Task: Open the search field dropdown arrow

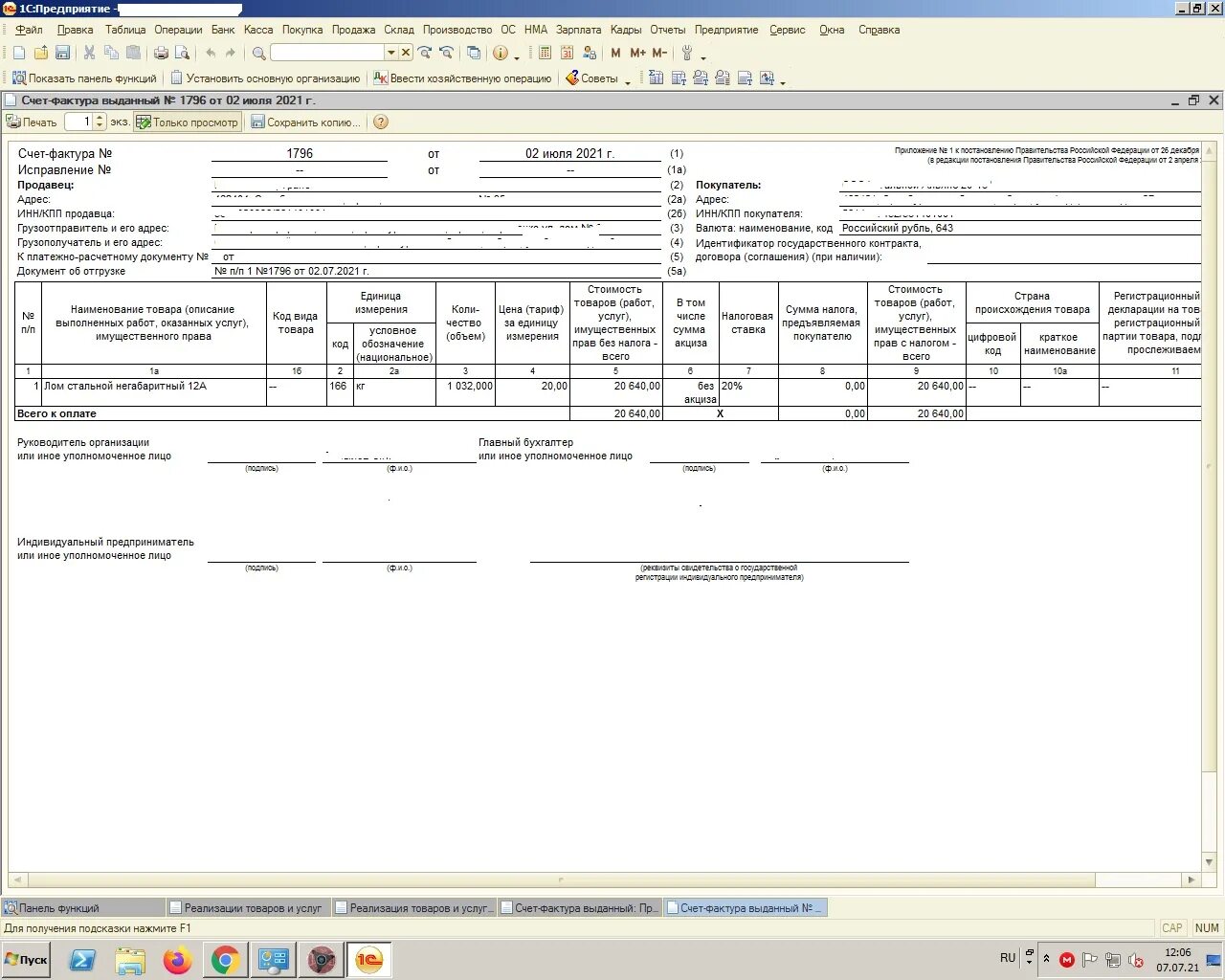Action: [391, 54]
